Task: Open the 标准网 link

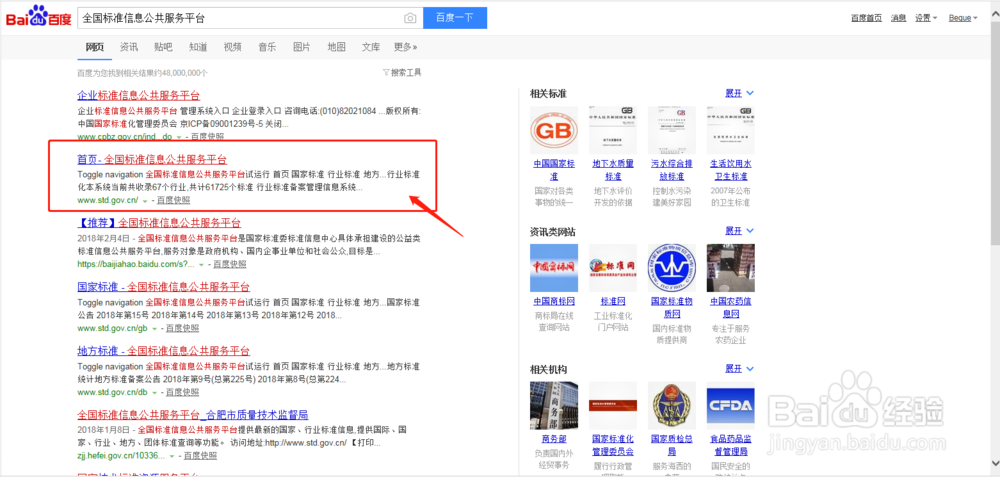Action: click(x=613, y=301)
